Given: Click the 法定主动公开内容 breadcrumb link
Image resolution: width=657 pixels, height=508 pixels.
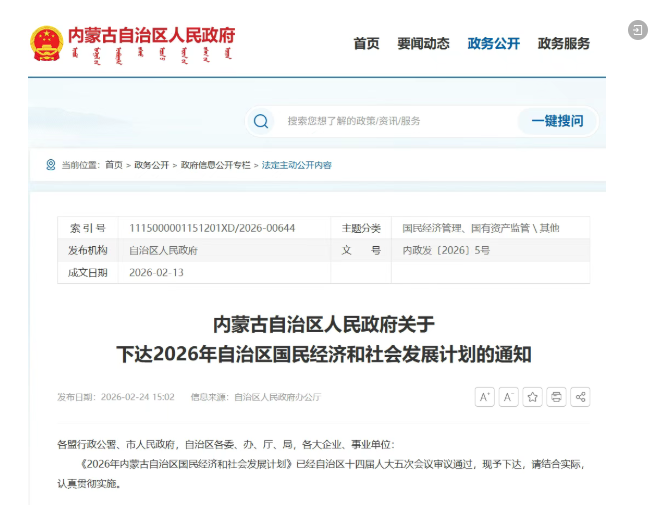Looking at the screenshot, I should tap(297, 165).
